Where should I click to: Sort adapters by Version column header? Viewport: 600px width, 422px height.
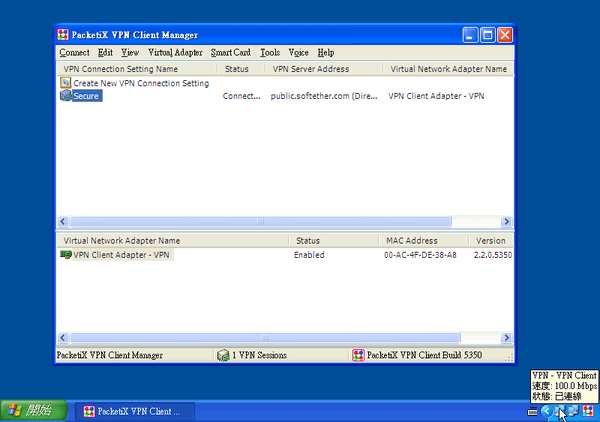(x=491, y=241)
